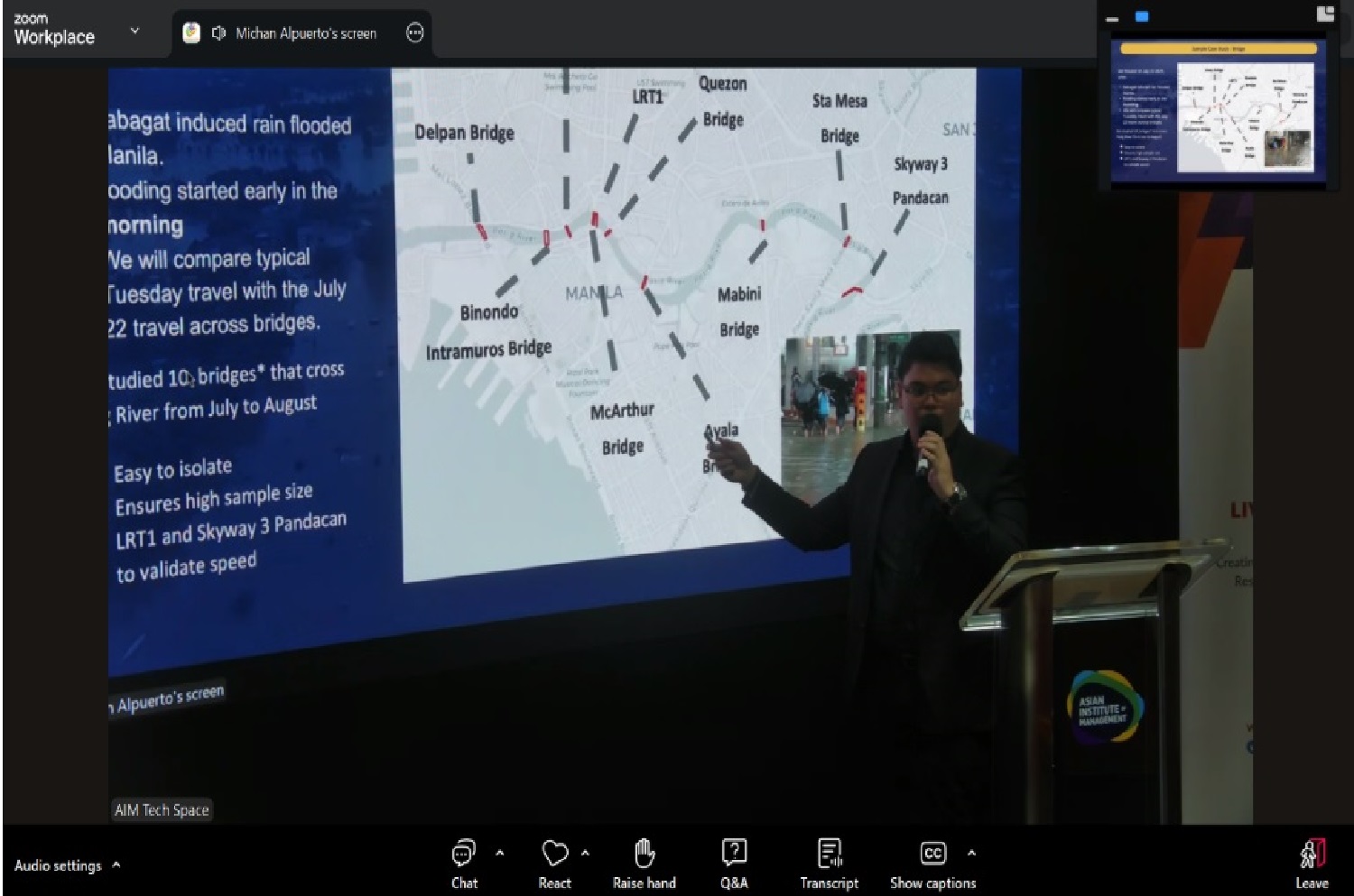Image resolution: width=1354 pixels, height=896 pixels.
Task: Raise hand in the meeting
Action: pyautogui.click(x=644, y=854)
